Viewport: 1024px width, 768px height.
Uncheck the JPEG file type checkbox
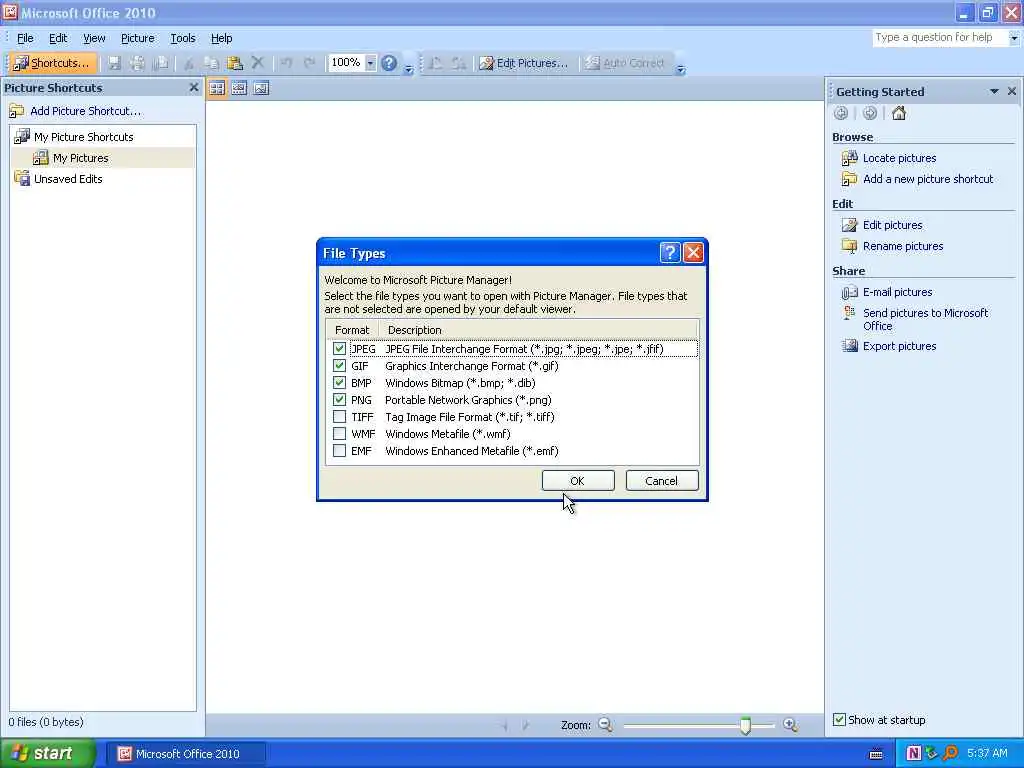(x=339, y=349)
